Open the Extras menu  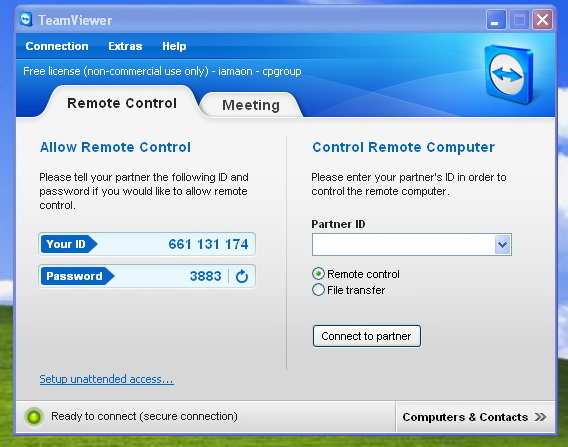coord(125,46)
